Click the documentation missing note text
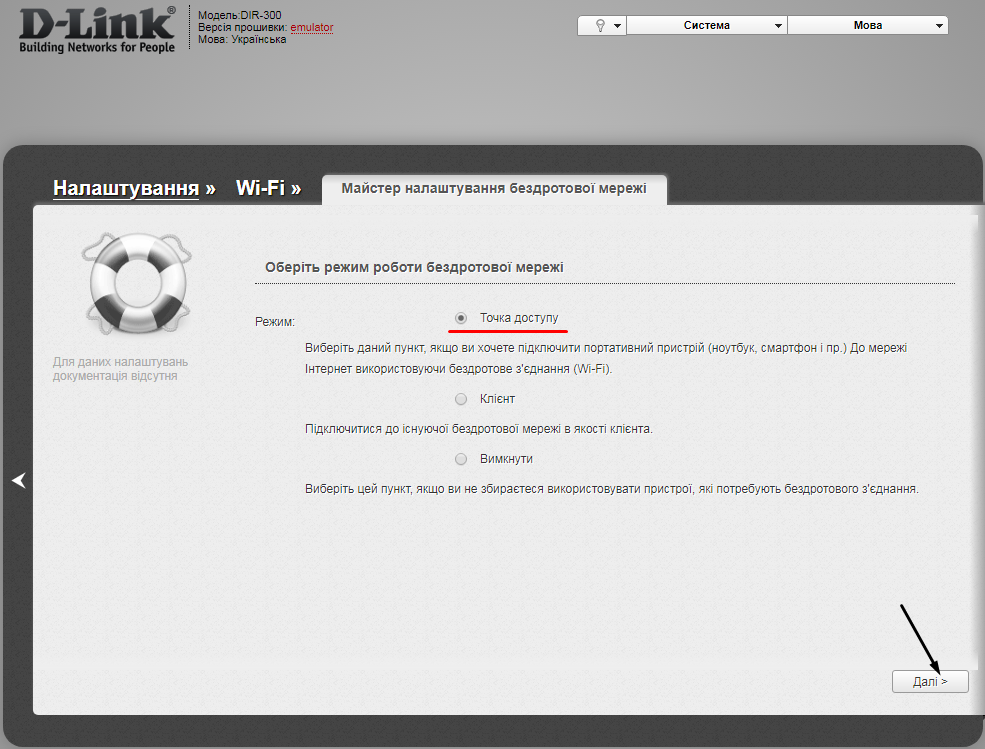This screenshot has height=749, width=985. [x=120, y=369]
